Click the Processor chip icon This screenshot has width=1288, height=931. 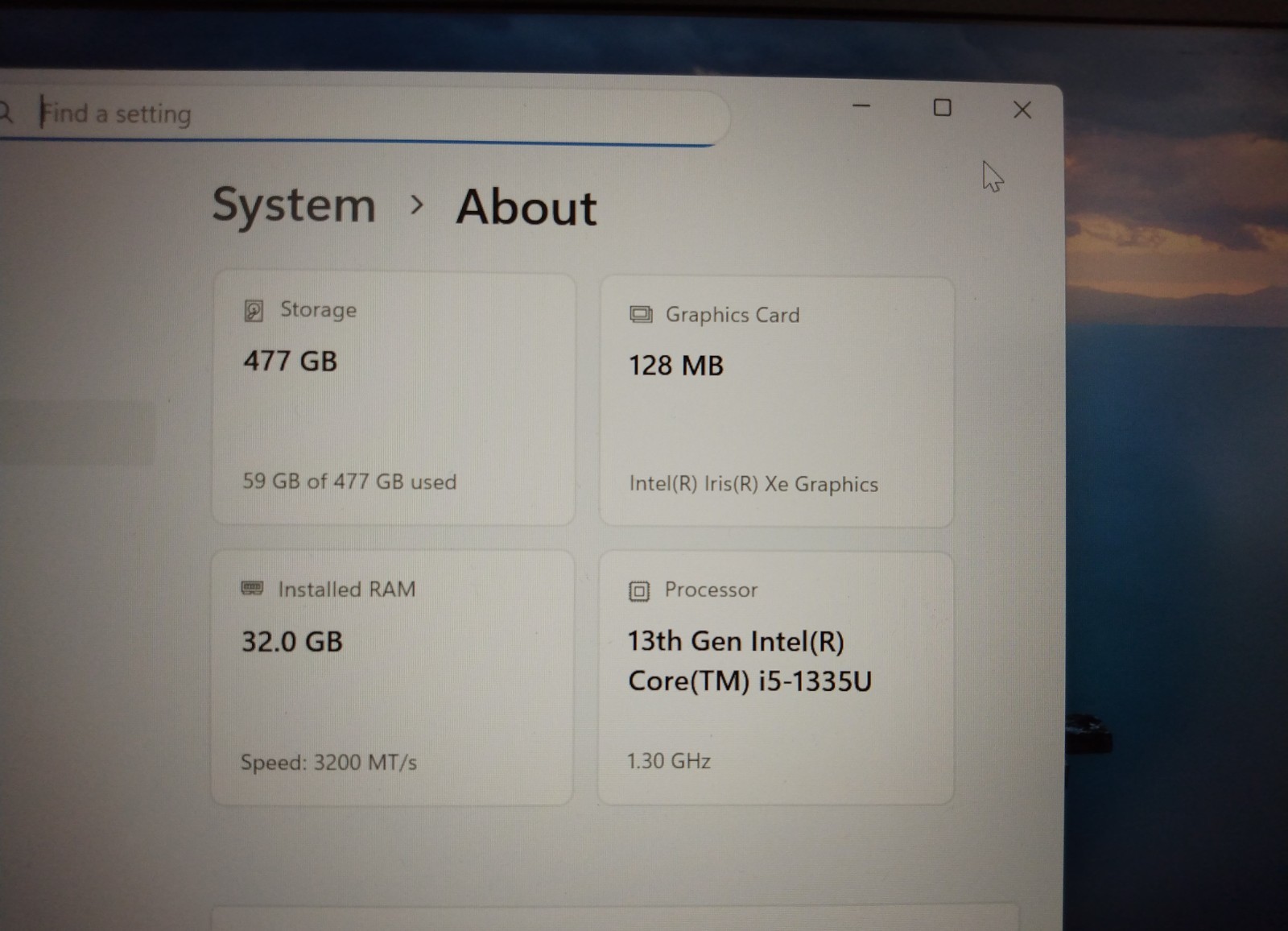(x=638, y=591)
